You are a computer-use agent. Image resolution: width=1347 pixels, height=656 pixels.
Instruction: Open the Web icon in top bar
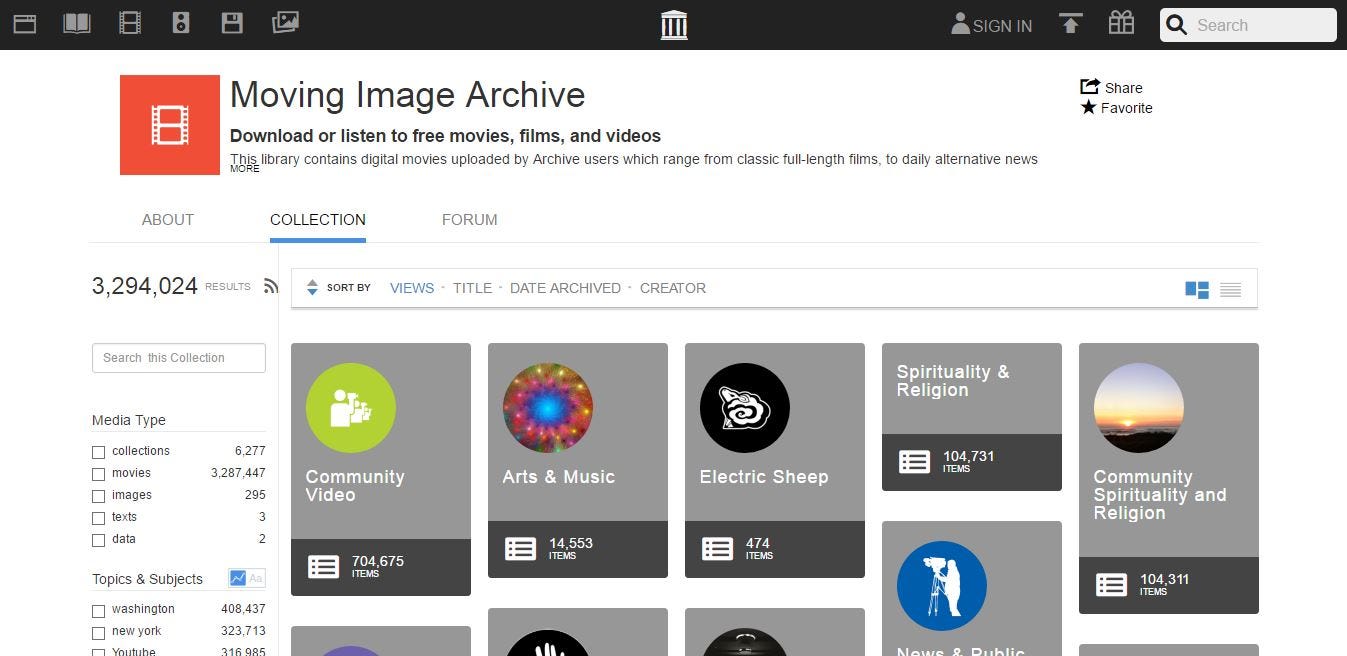click(x=25, y=23)
